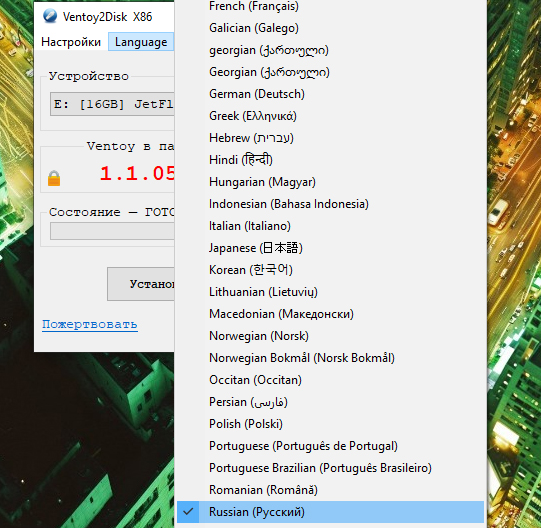Pick Greek (Ελληνικά) language
Image resolution: width=541 pixels, height=528 pixels.
(330, 116)
